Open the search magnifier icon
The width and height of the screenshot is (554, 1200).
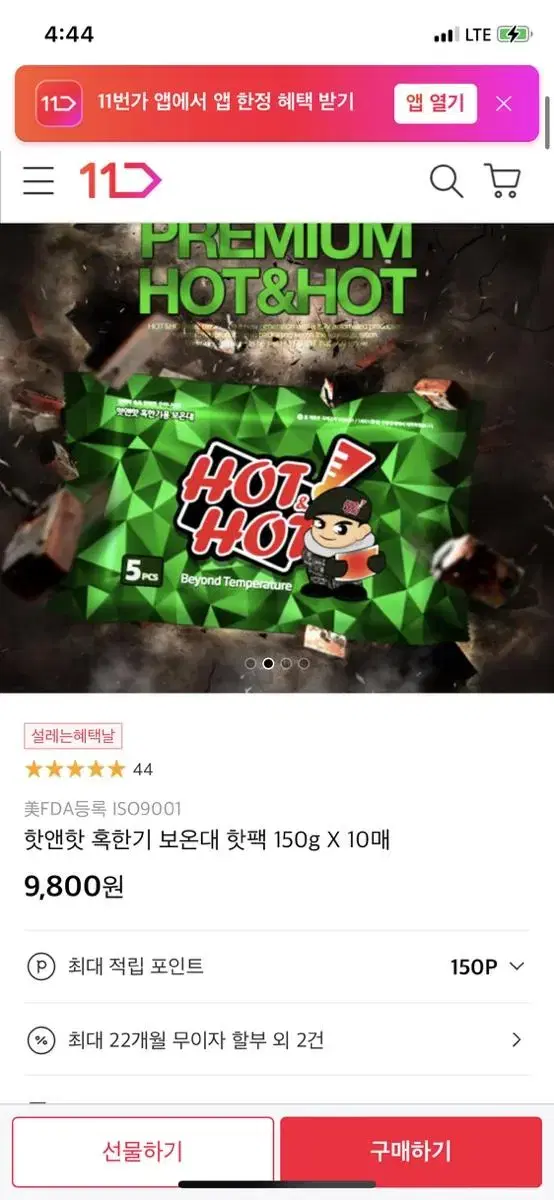(446, 181)
